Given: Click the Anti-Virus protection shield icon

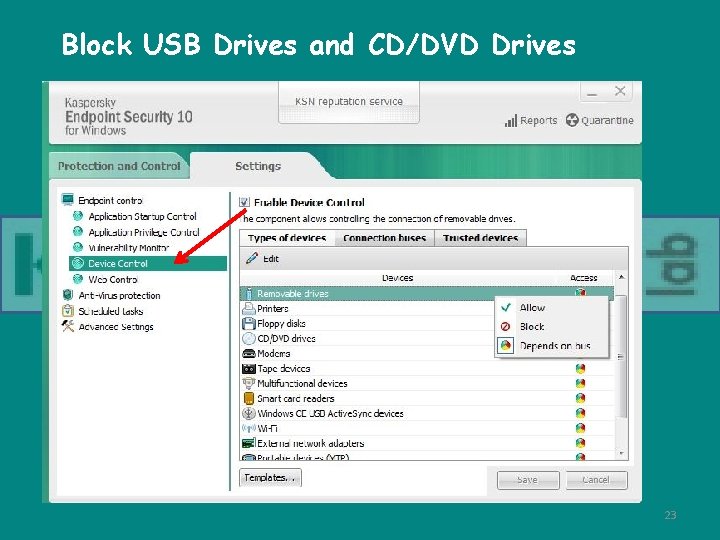Looking at the screenshot, I should [68, 295].
